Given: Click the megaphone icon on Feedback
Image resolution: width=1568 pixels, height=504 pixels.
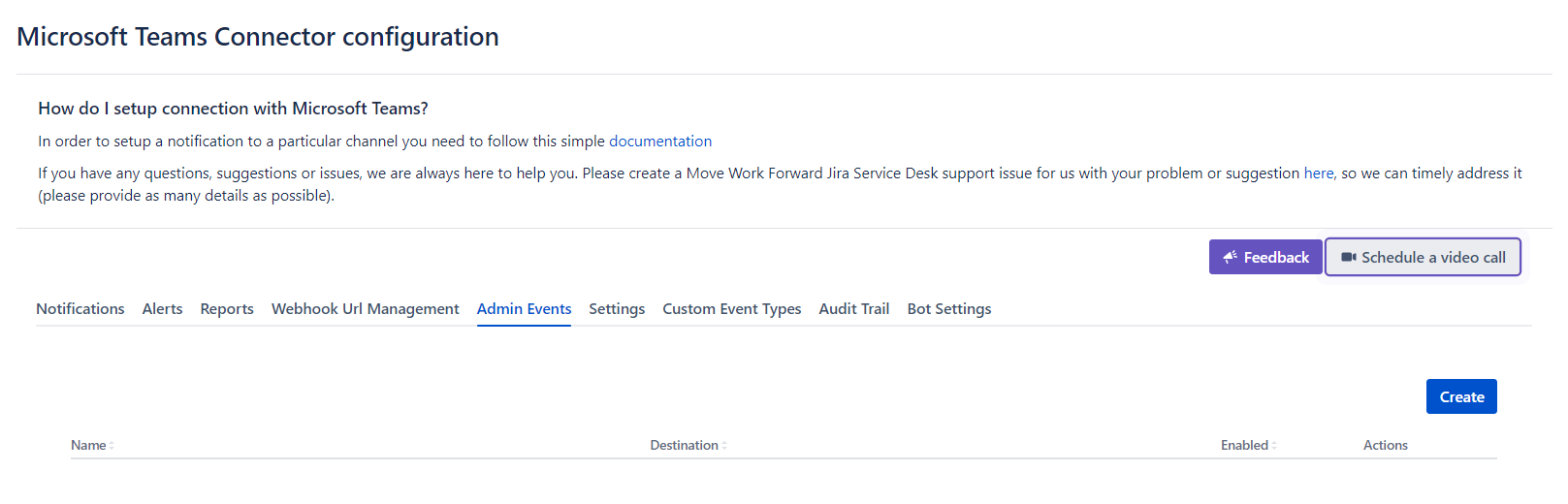Looking at the screenshot, I should tap(1230, 257).
